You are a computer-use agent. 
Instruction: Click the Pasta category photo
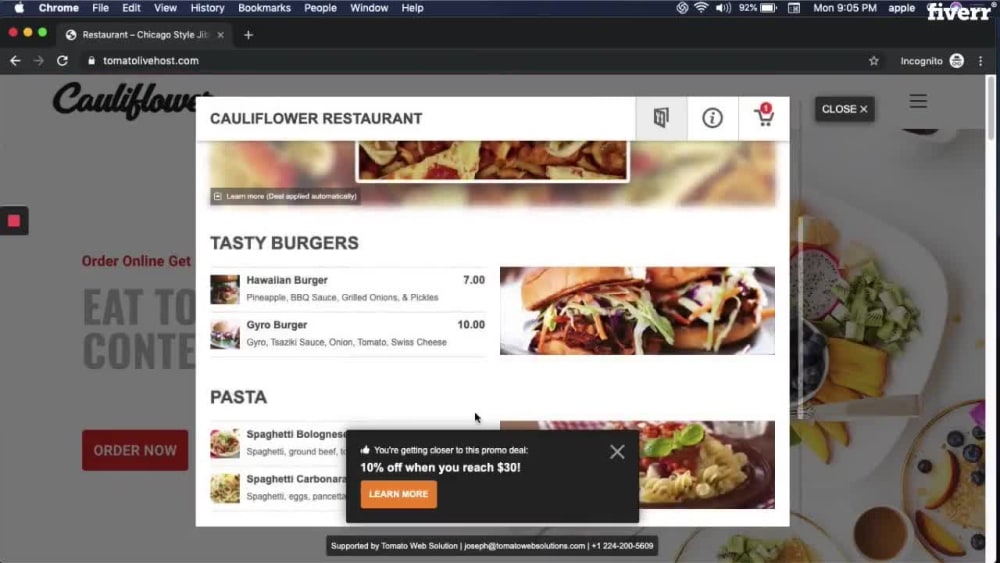[x=707, y=465]
